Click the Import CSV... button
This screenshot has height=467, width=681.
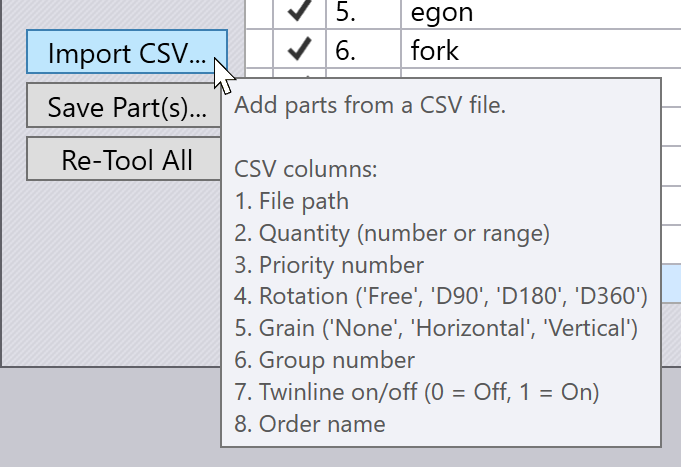[x=127, y=52]
